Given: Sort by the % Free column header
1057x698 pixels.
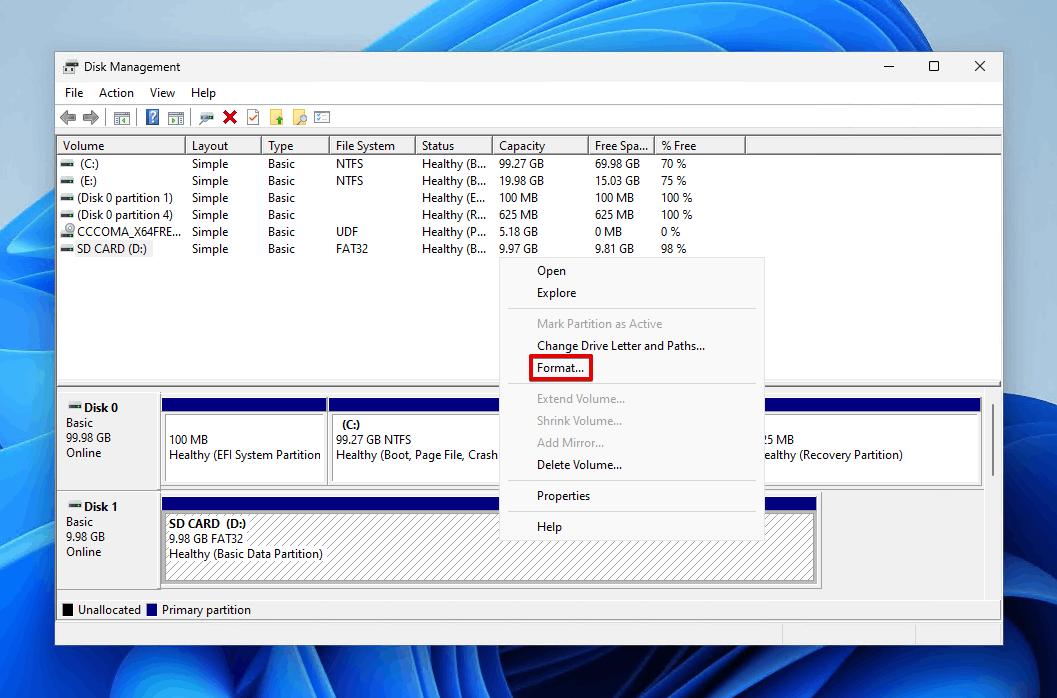Looking at the screenshot, I should pos(700,146).
